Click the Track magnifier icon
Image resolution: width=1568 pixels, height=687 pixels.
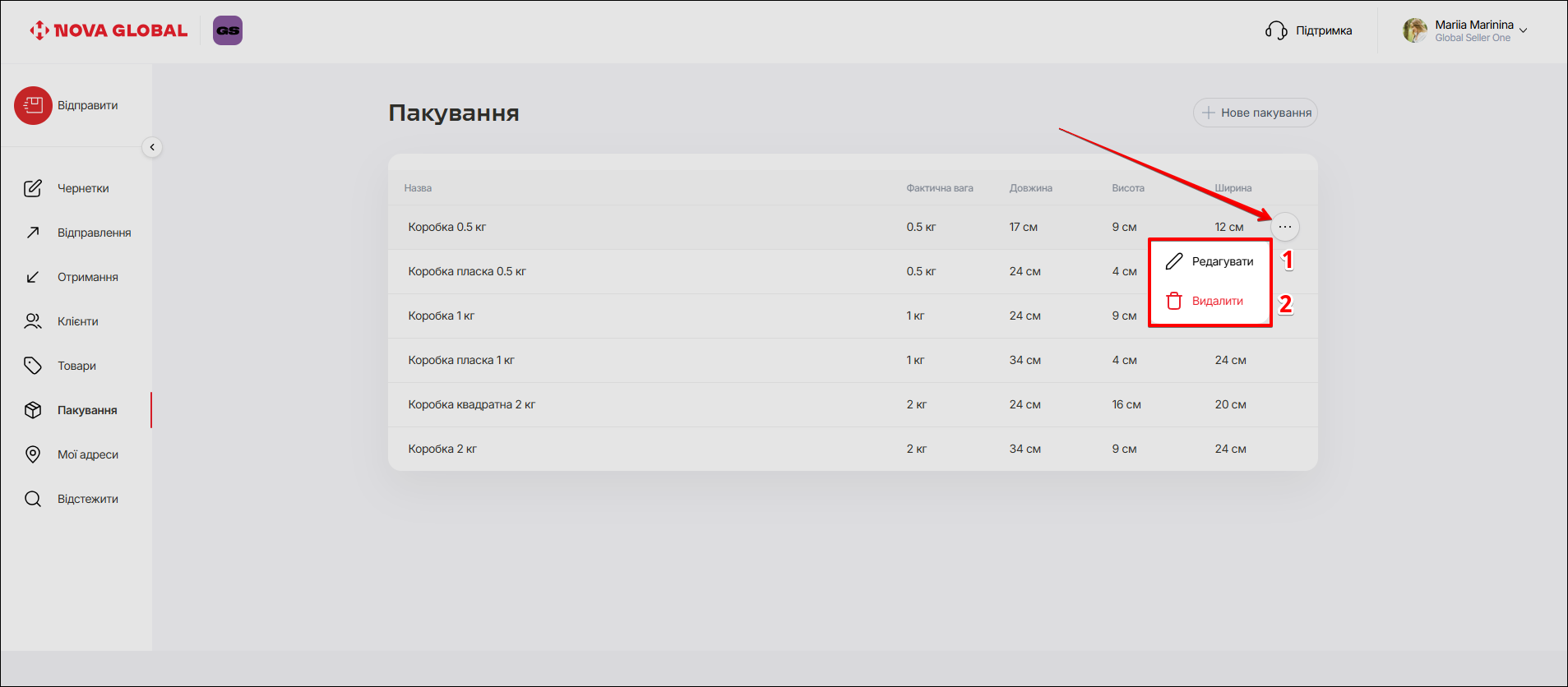(x=33, y=499)
